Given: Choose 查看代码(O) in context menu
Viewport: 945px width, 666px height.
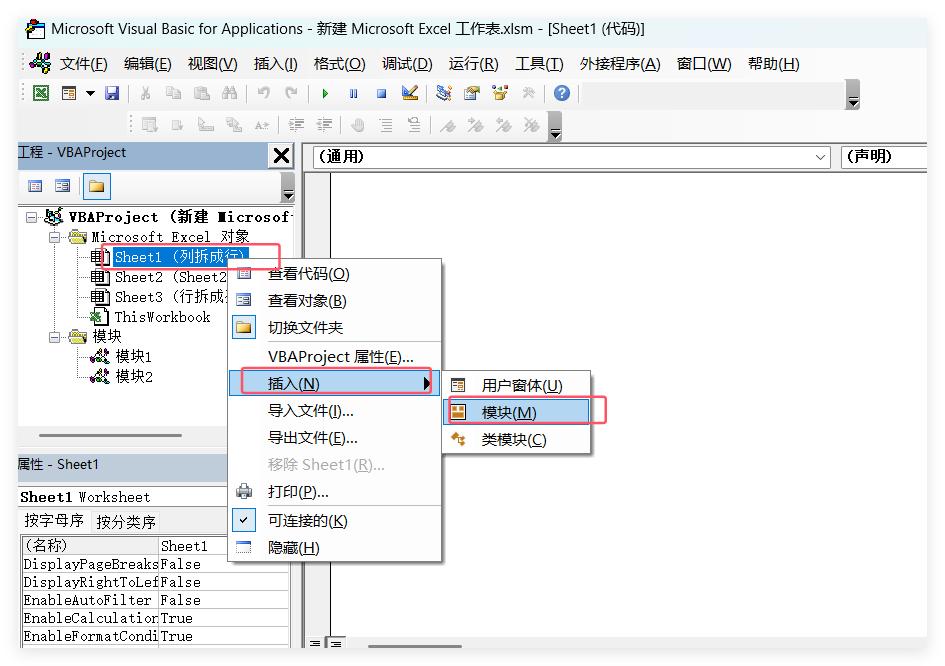Looking at the screenshot, I should pos(335,274).
